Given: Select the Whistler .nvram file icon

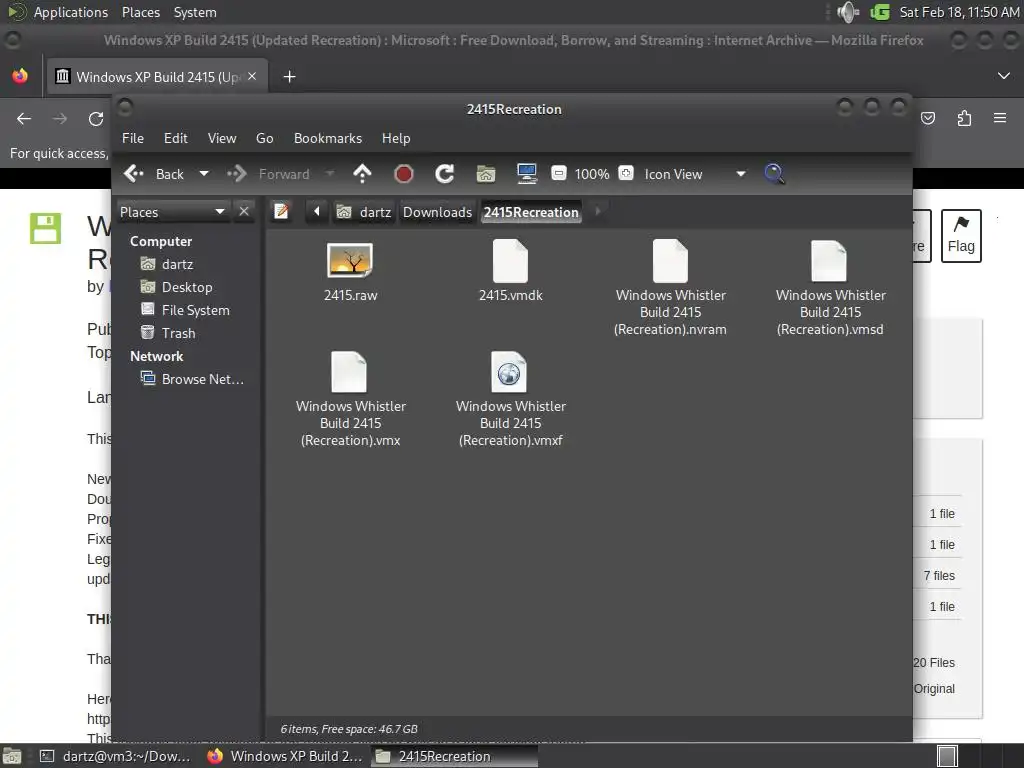Looking at the screenshot, I should click(670, 261).
